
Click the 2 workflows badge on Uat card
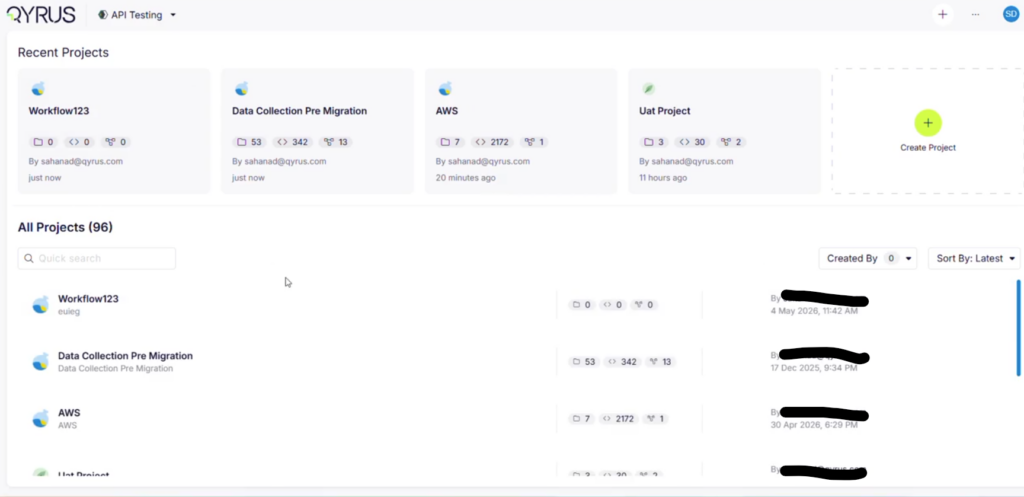[x=731, y=142]
